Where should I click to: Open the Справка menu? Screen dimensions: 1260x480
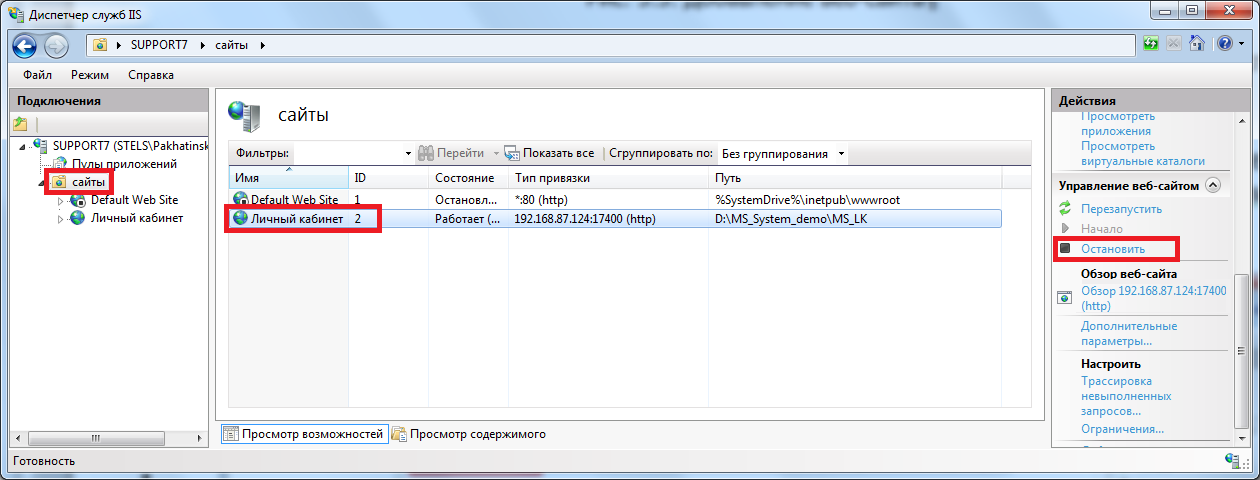[x=151, y=75]
